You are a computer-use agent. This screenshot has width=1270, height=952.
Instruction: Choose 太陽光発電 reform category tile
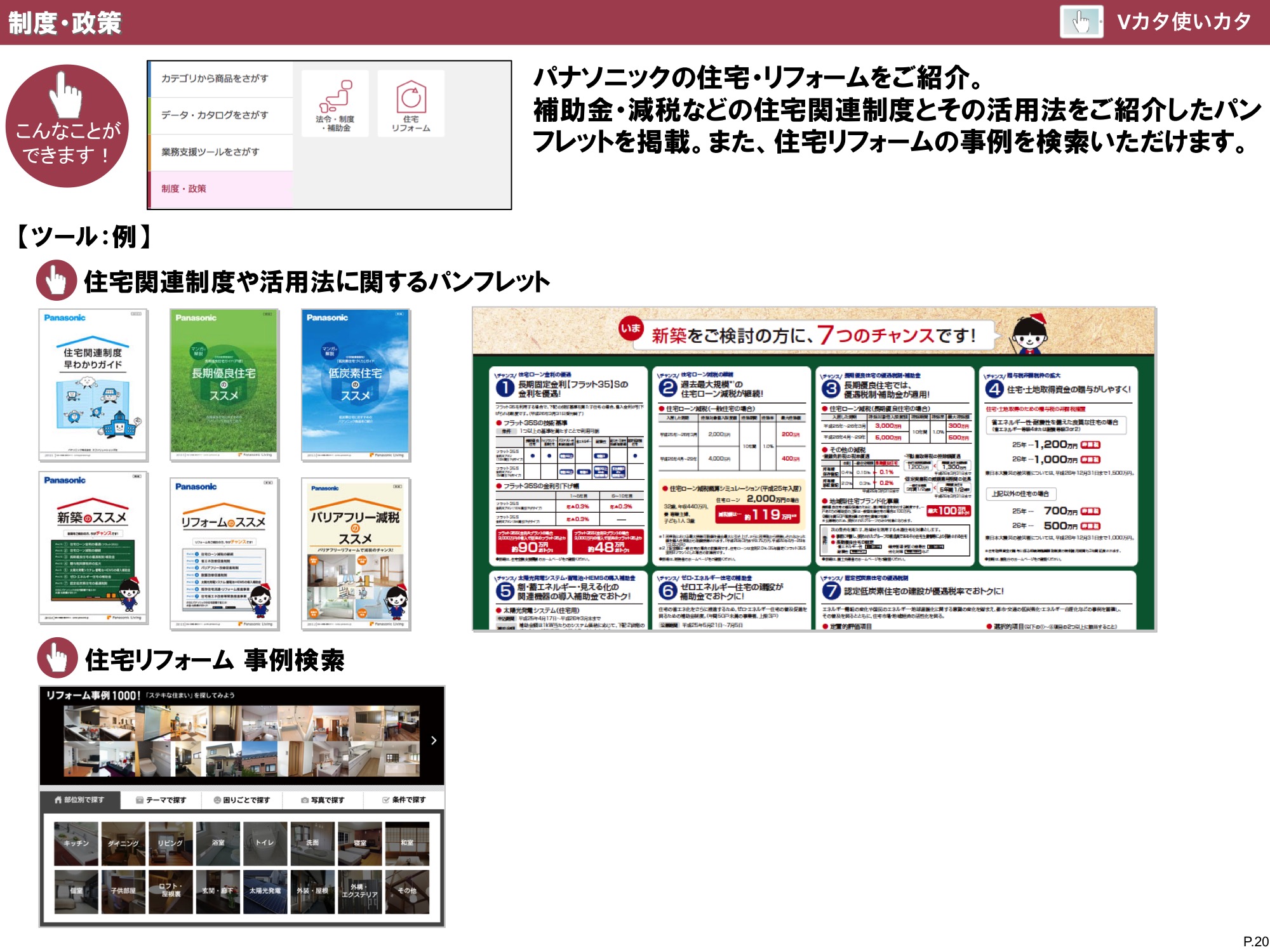pyautogui.click(x=265, y=891)
